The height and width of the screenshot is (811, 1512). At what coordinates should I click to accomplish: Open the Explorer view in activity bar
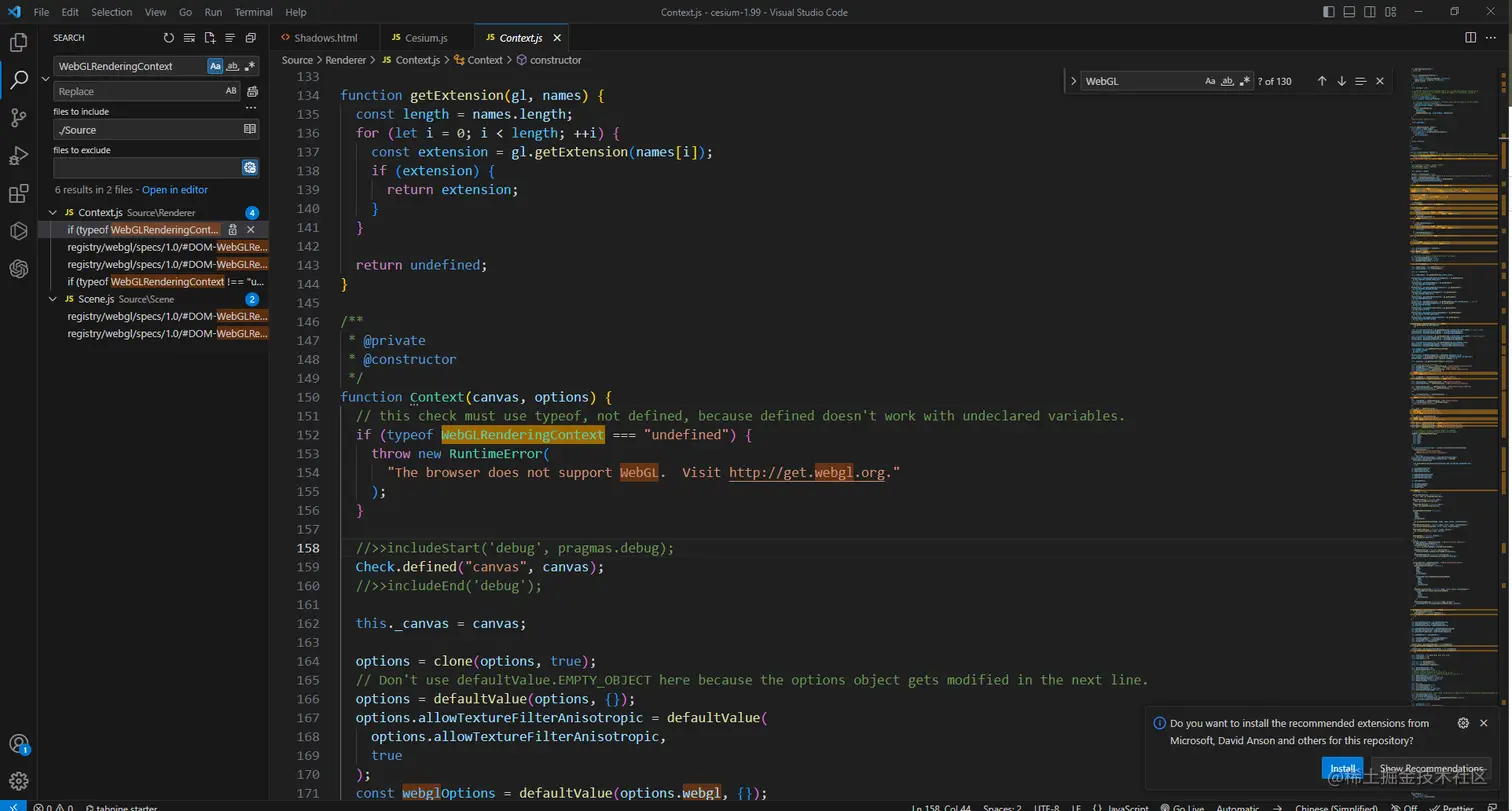point(18,43)
